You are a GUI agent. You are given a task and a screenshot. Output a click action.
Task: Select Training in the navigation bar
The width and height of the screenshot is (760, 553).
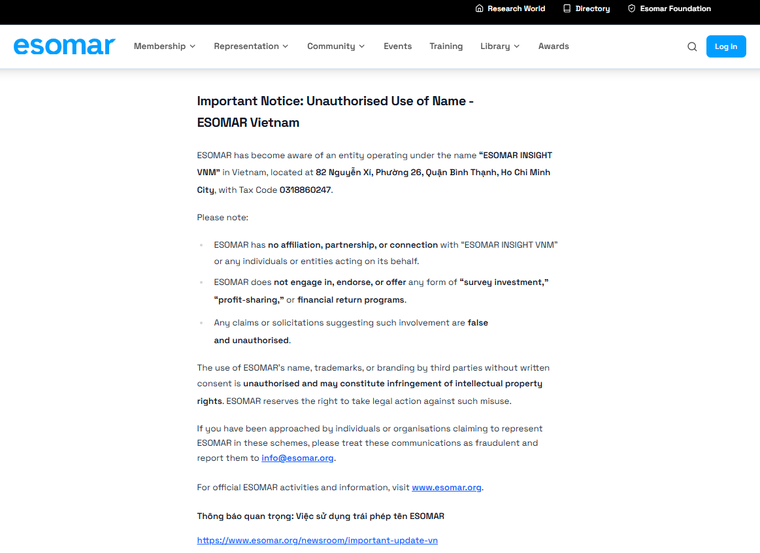pos(446,46)
